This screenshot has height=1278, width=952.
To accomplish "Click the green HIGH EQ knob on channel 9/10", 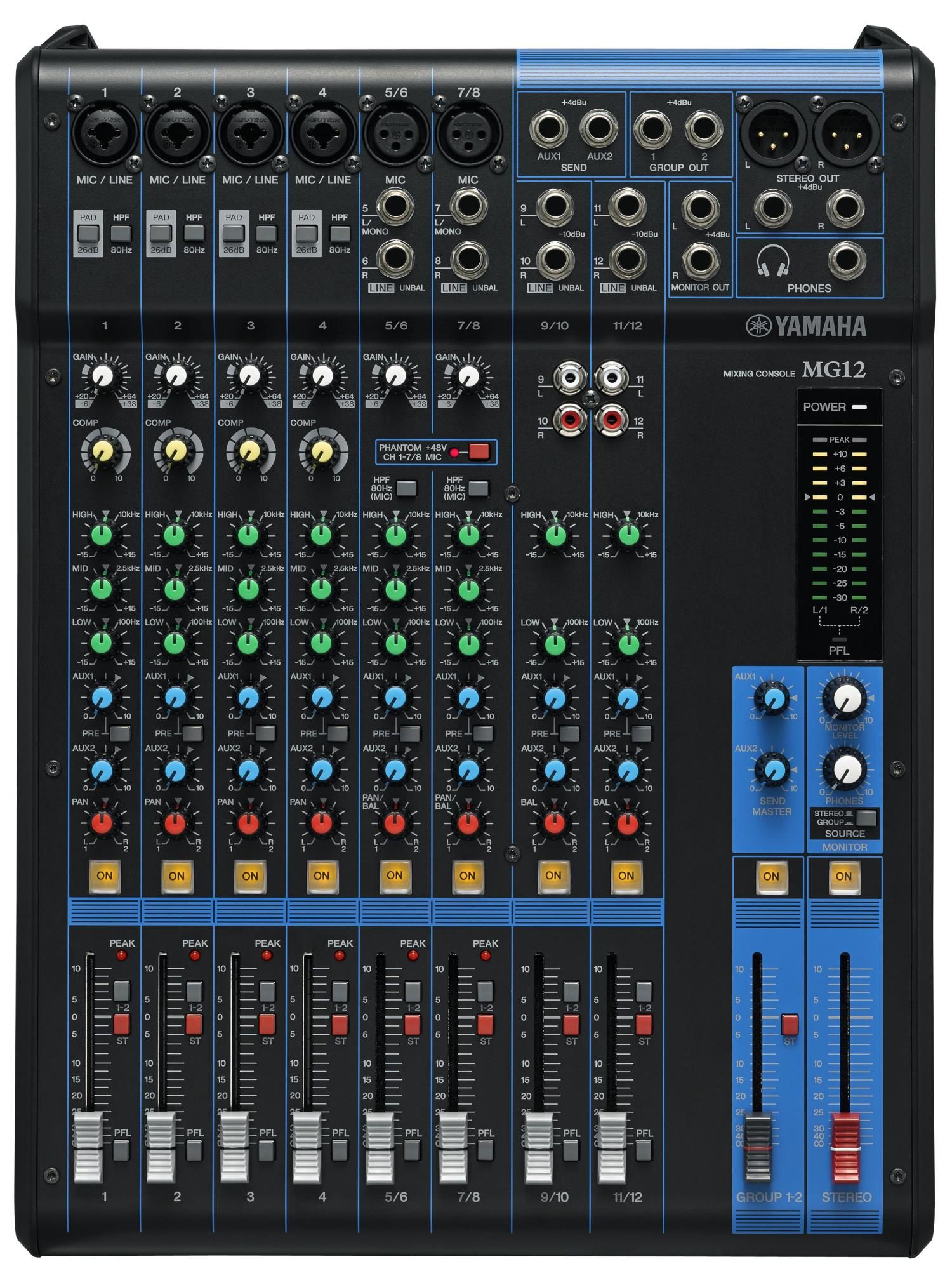I will [555, 535].
